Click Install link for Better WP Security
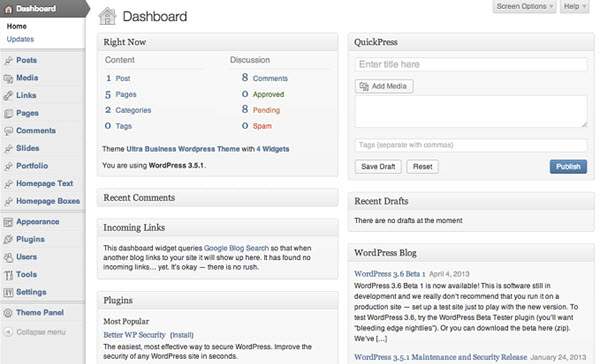Screen dimensions: 600x364 point(182,335)
